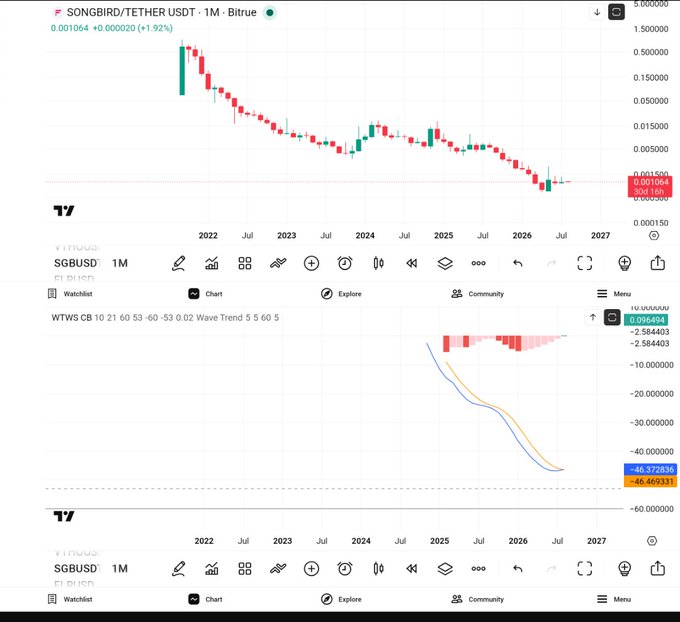Open SGBUSDT symbol selector under price chart
Viewport: 680px width, 622px height.
click(77, 263)
